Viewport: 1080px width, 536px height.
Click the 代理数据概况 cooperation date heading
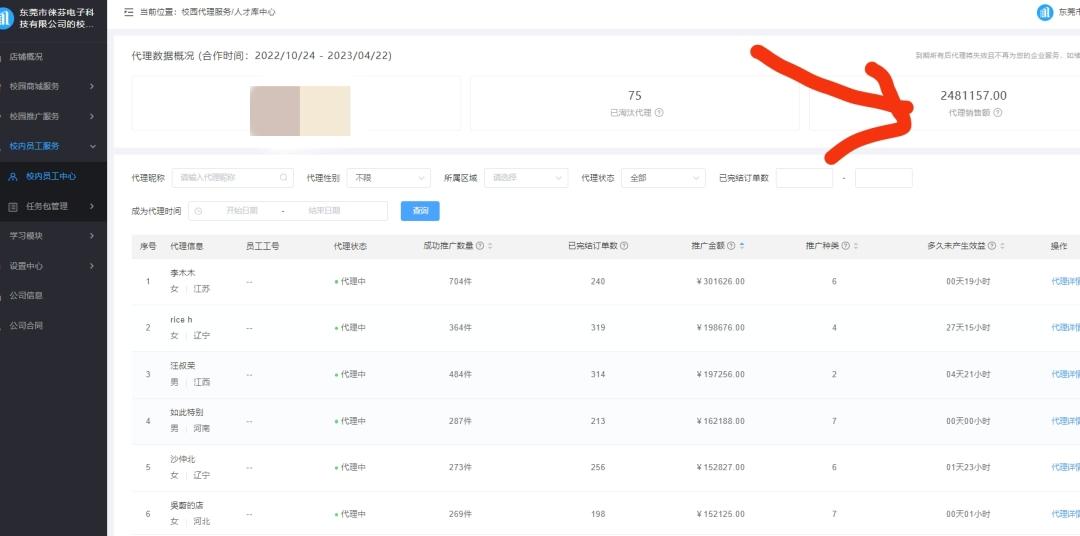(262, 56)
